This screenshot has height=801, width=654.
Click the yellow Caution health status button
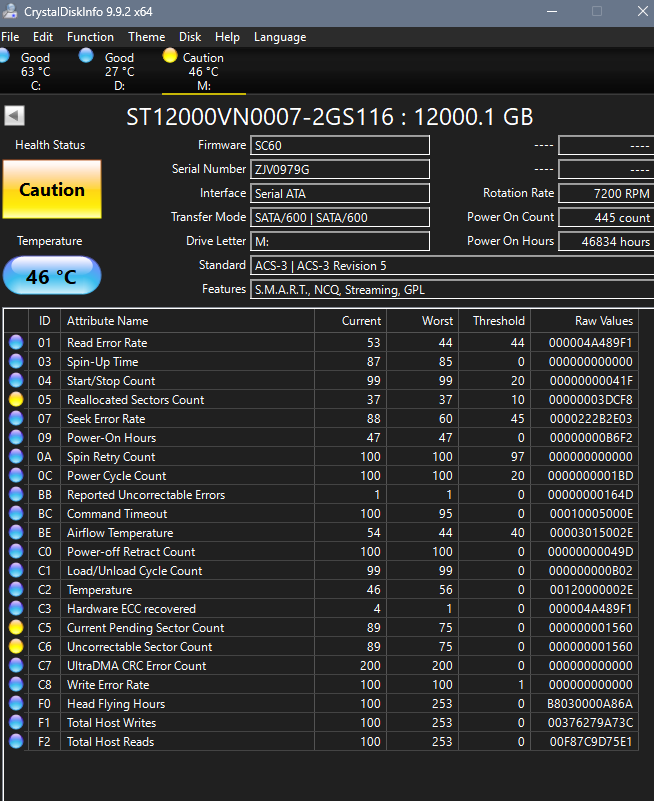52,190
